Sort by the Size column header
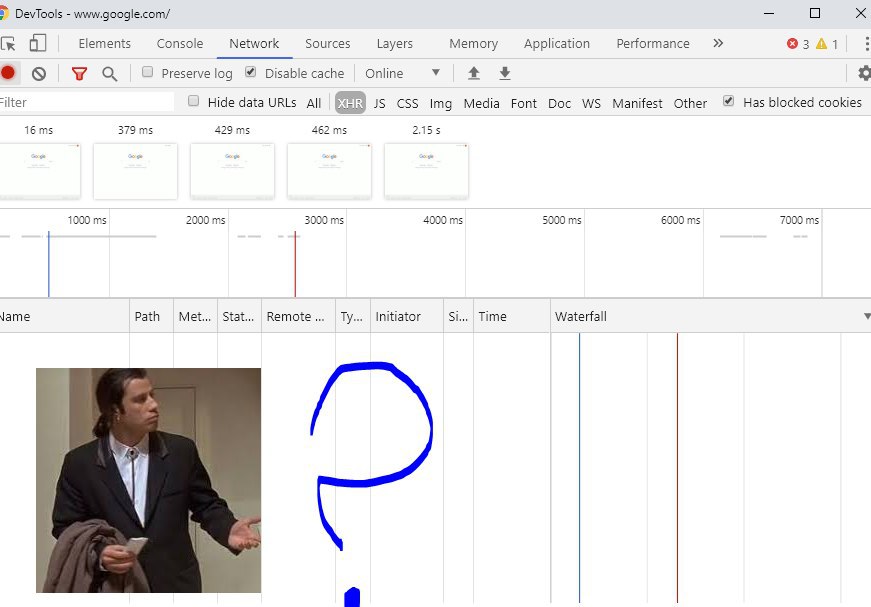871x607 pixels. (x=458, y=316)
